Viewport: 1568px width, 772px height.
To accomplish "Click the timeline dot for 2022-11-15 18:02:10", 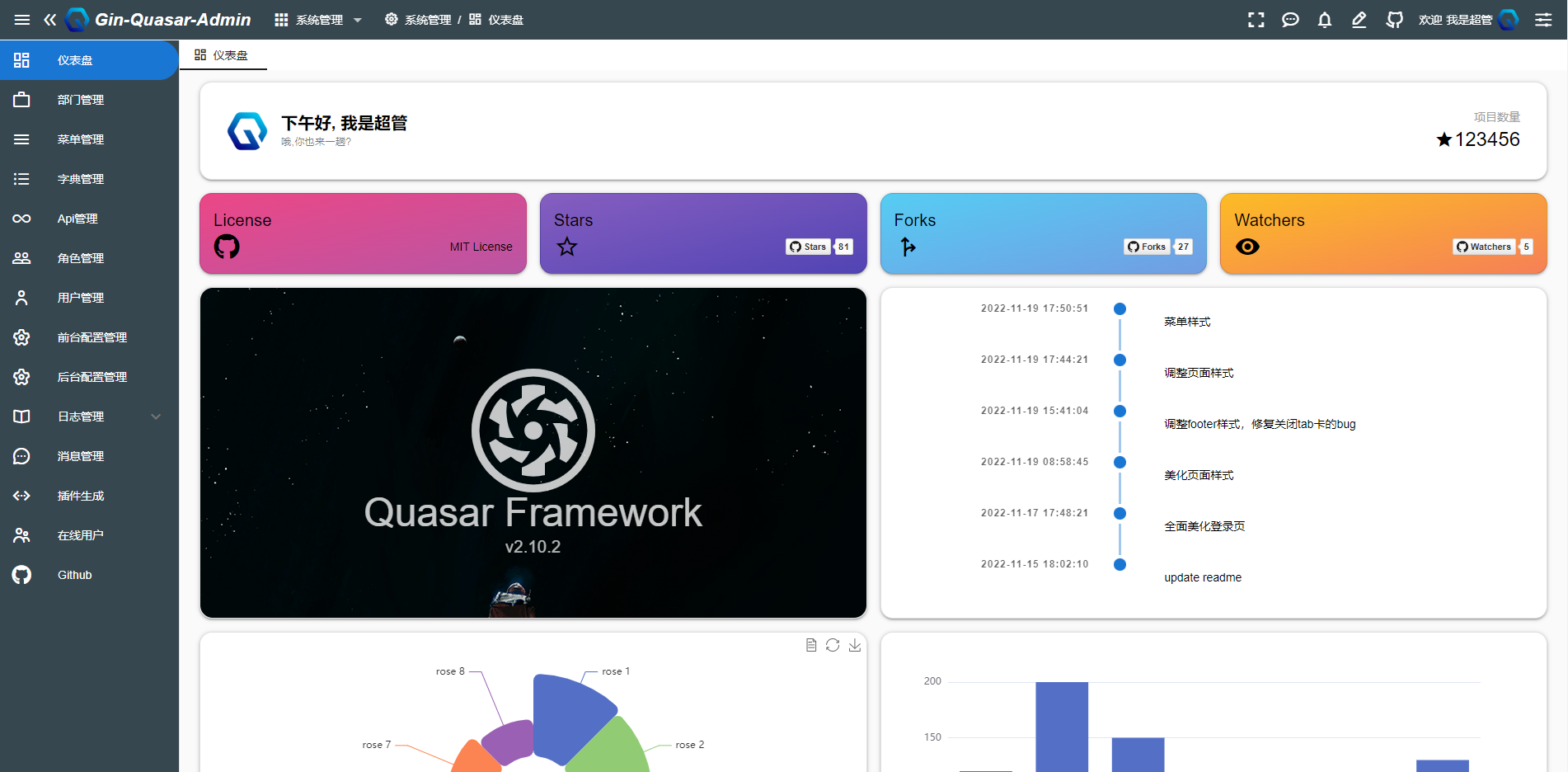I will click(1120, 564).
